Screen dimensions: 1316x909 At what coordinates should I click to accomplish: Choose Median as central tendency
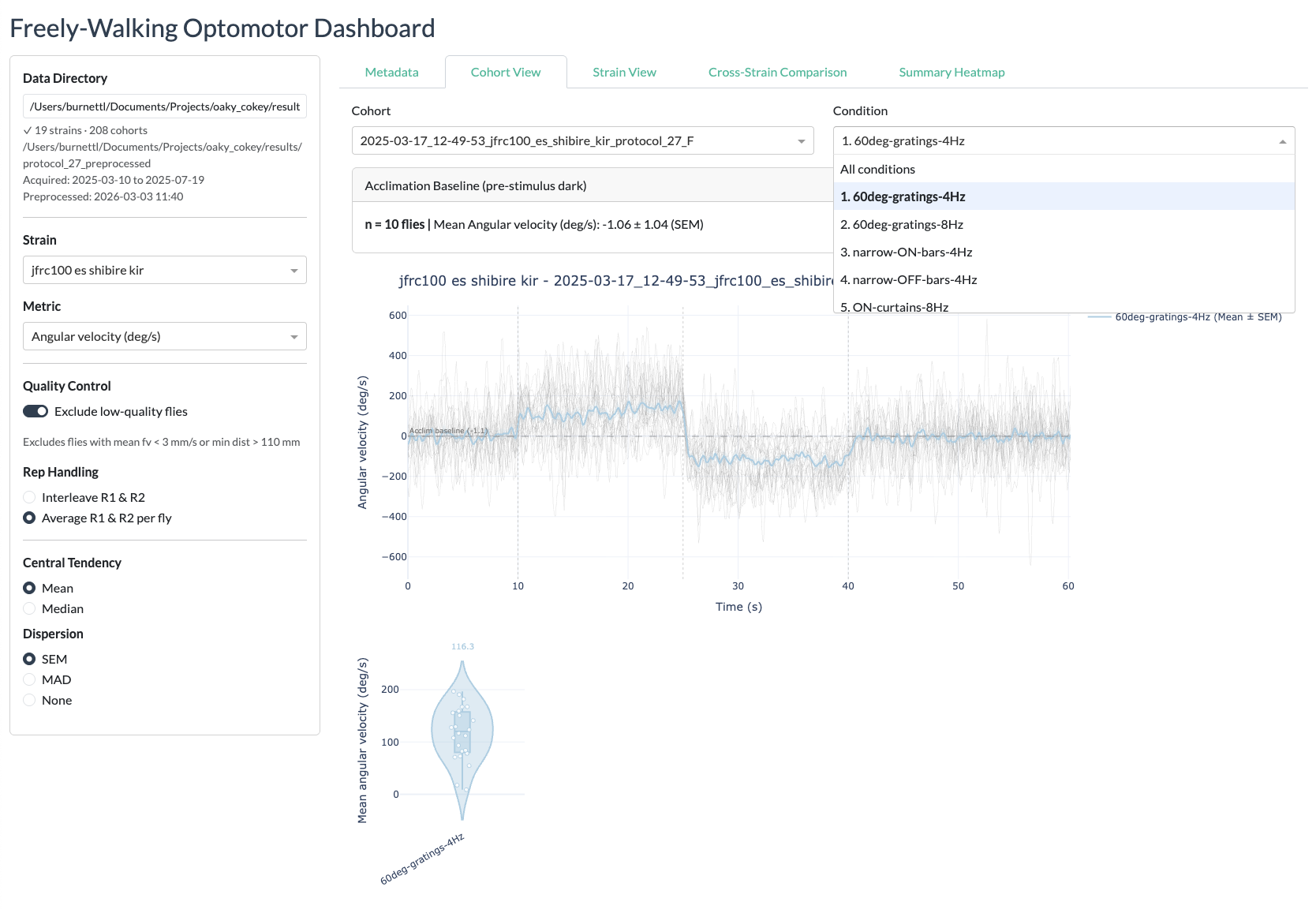[x=29, y=608]
